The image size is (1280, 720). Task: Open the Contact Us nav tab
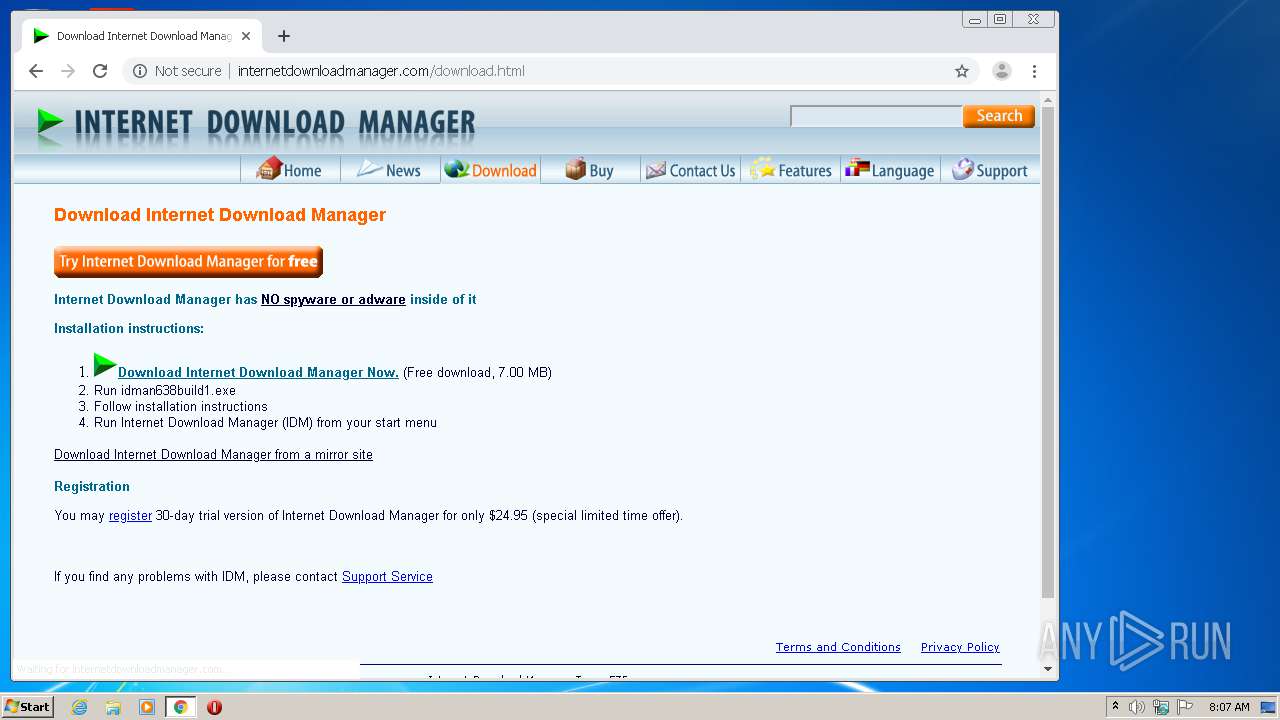click(x=691, y=170)
